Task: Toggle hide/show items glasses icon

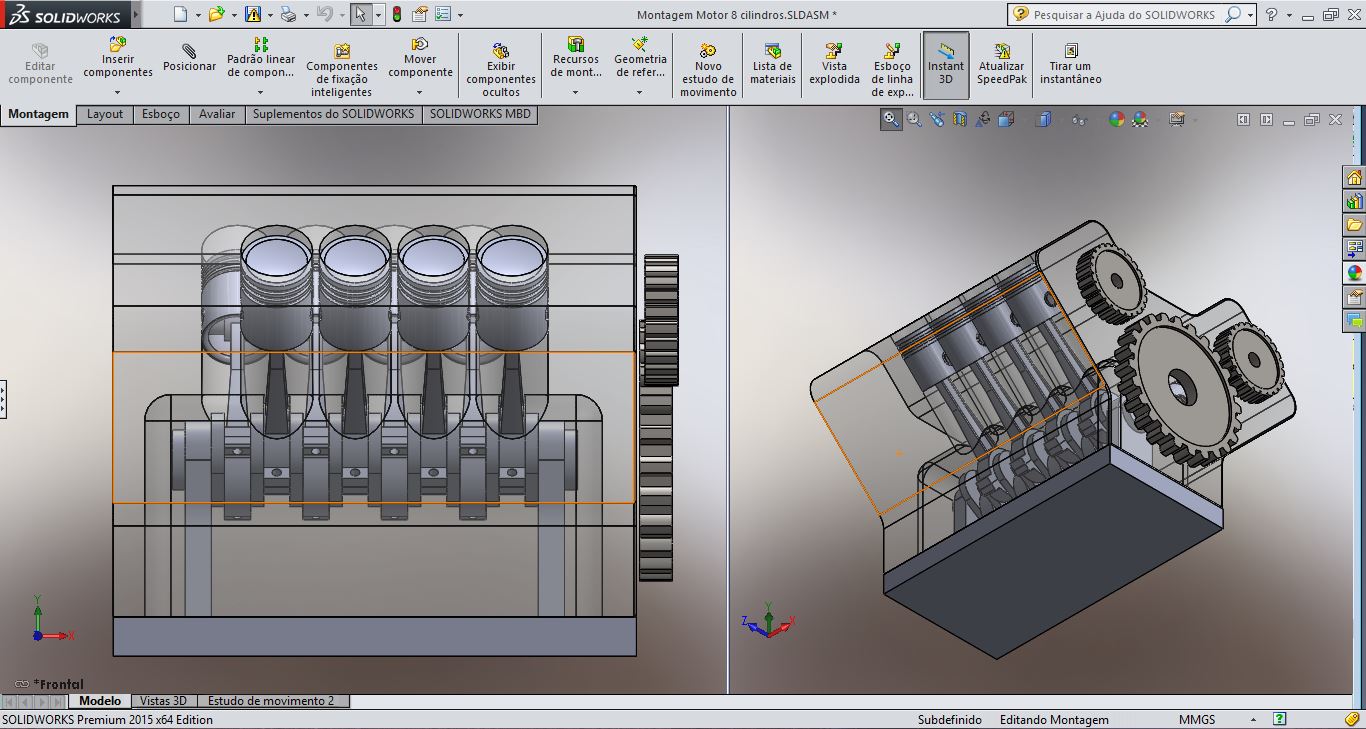Action: coord(1078,120)
